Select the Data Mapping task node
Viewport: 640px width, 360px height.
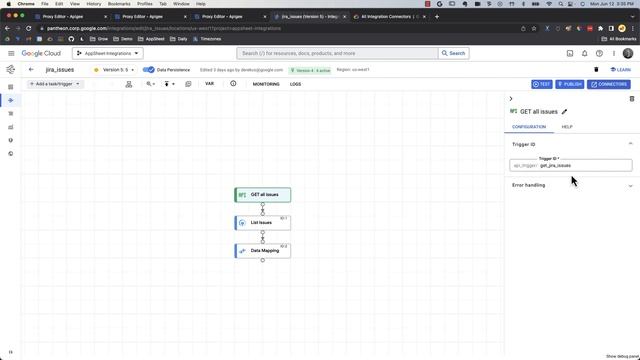[263, 251]
